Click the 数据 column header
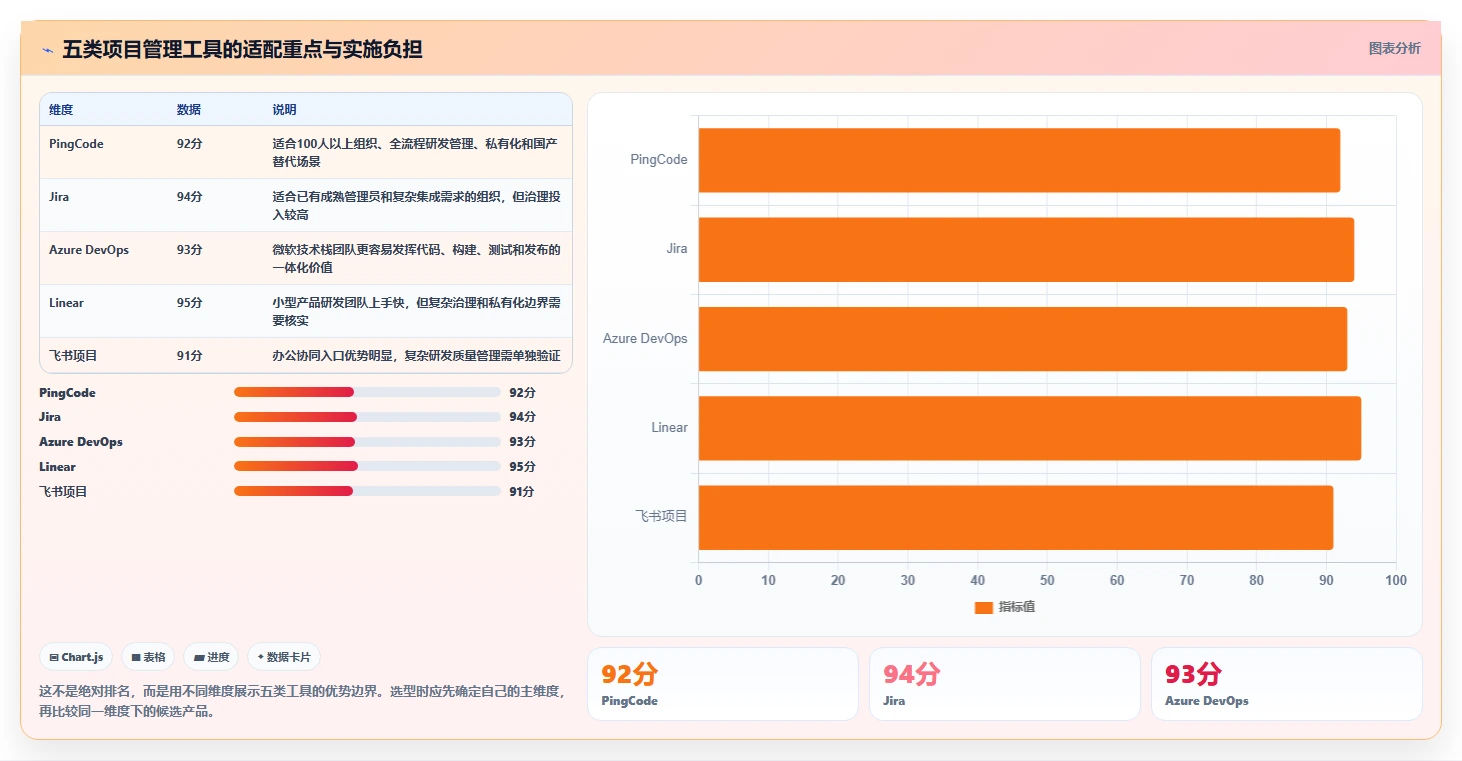 [x=189, y=110]
